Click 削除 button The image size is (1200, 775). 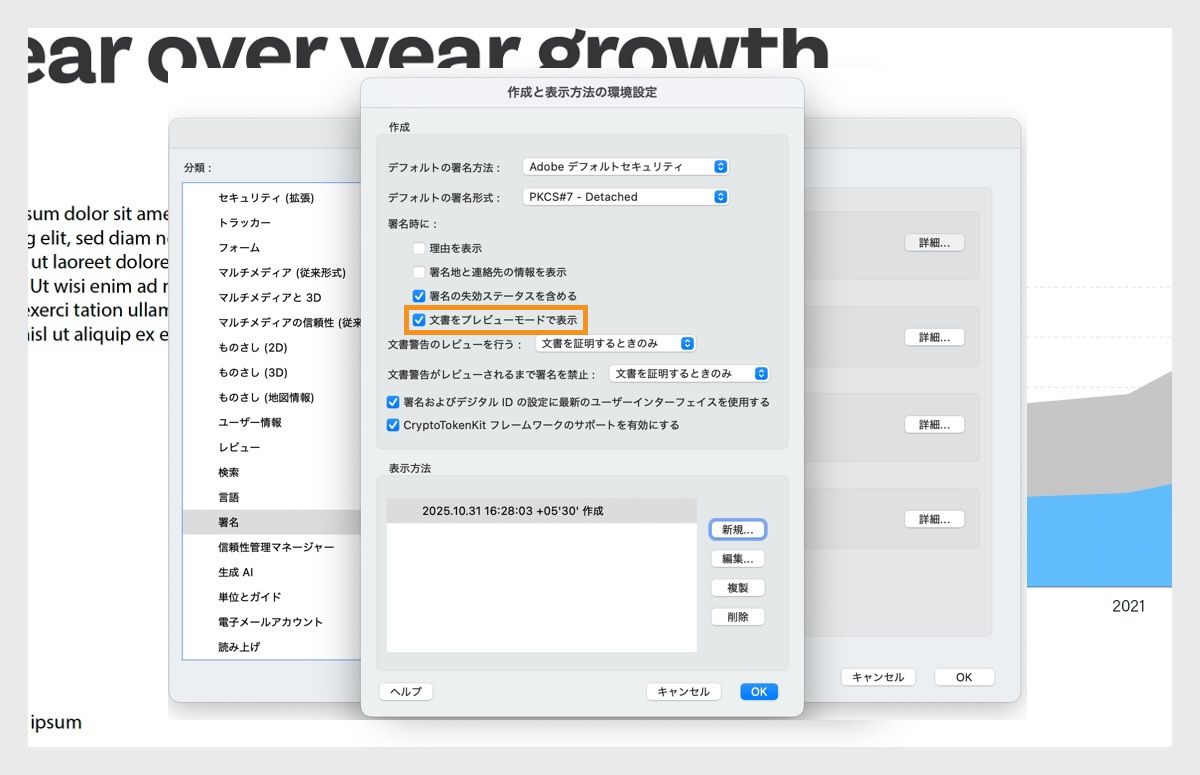coord(738,617)
